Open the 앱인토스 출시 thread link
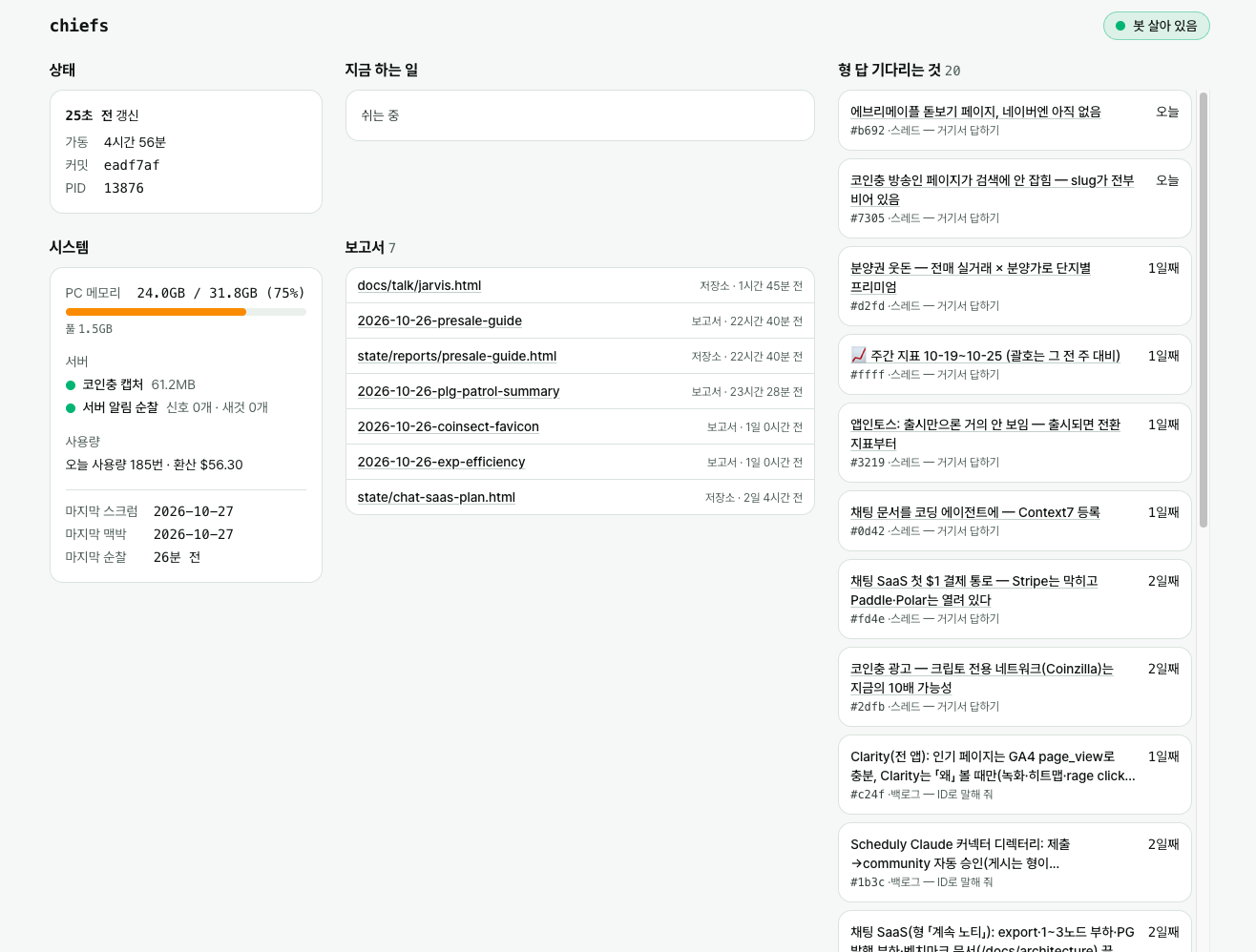This screenshot has height=952, width=1256. [986, 434]
